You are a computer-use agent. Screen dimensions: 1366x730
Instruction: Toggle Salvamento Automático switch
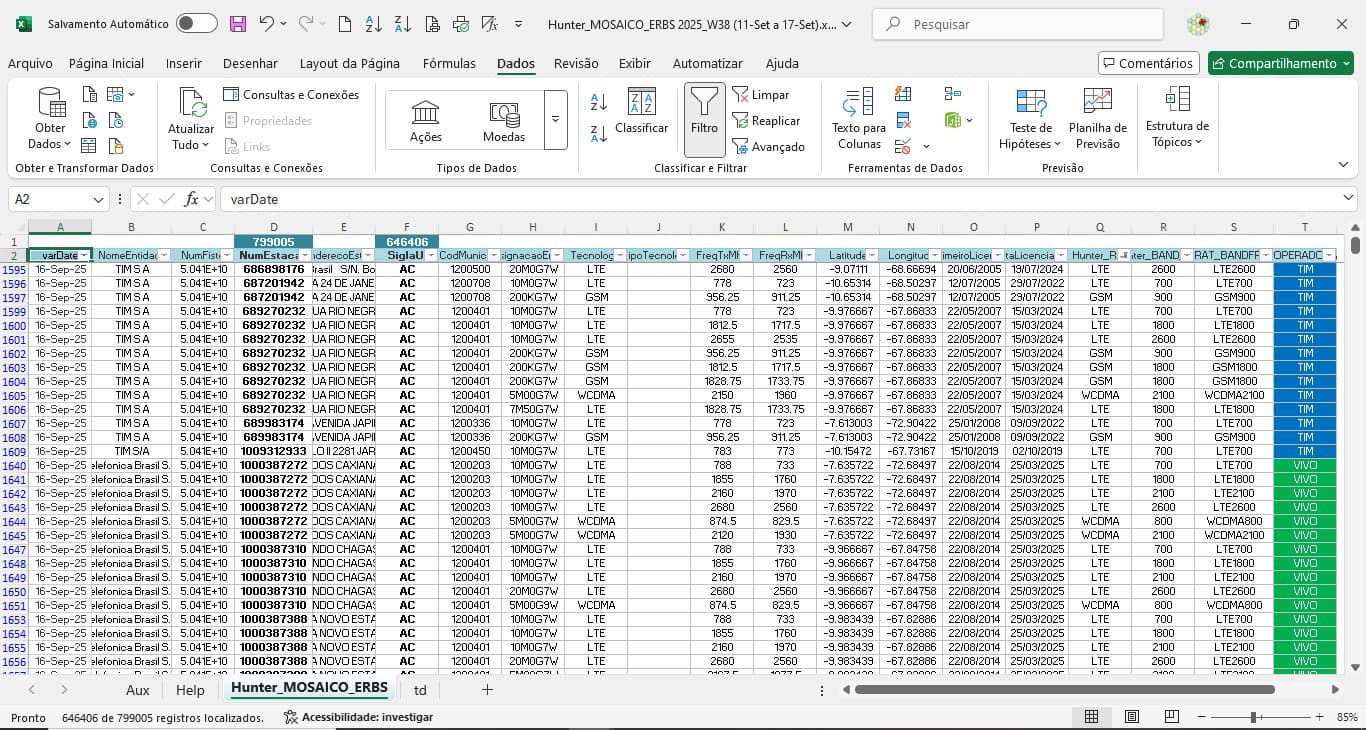(196, 24)
